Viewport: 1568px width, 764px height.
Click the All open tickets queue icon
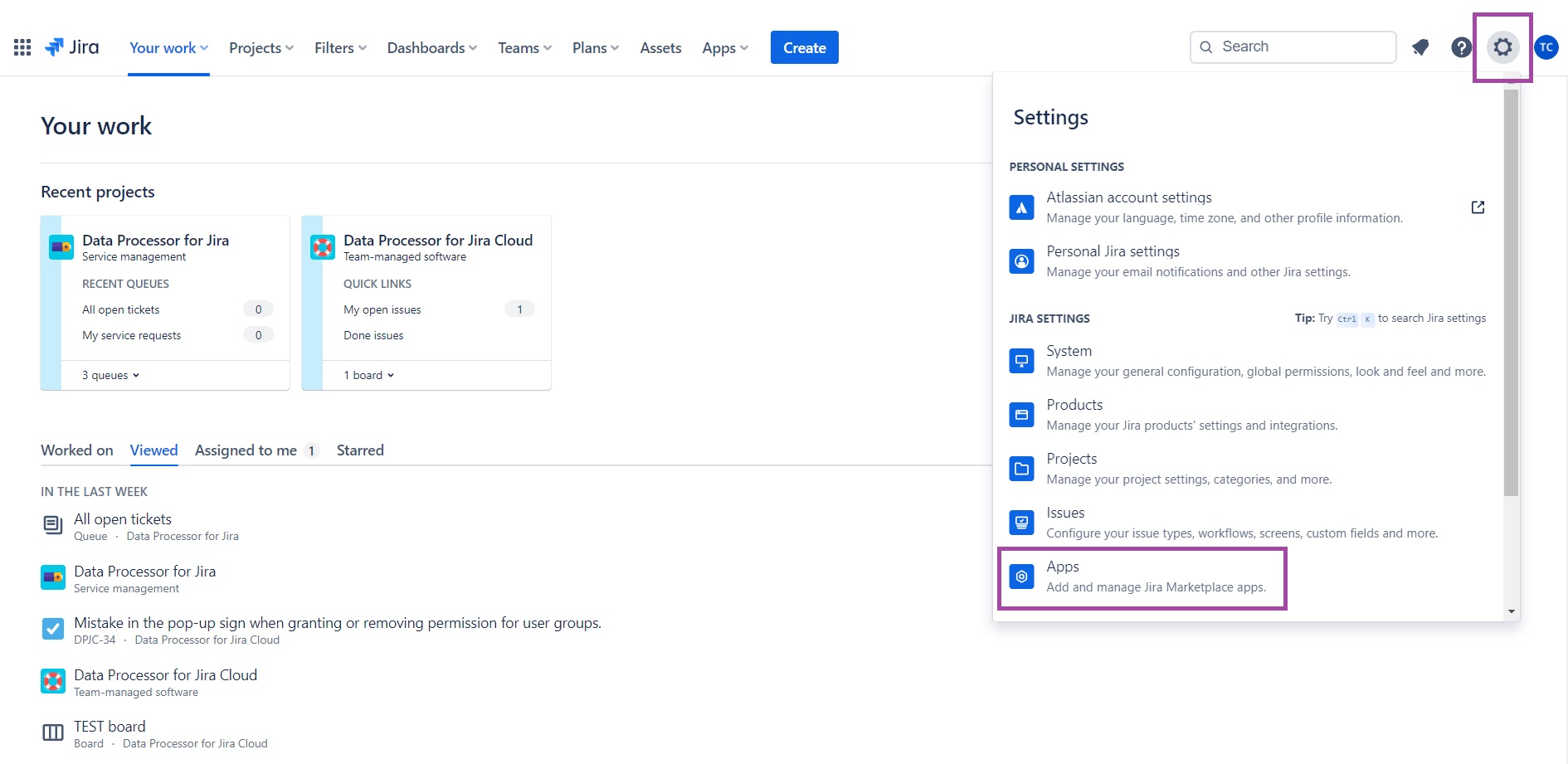click(x=52, y=525)
